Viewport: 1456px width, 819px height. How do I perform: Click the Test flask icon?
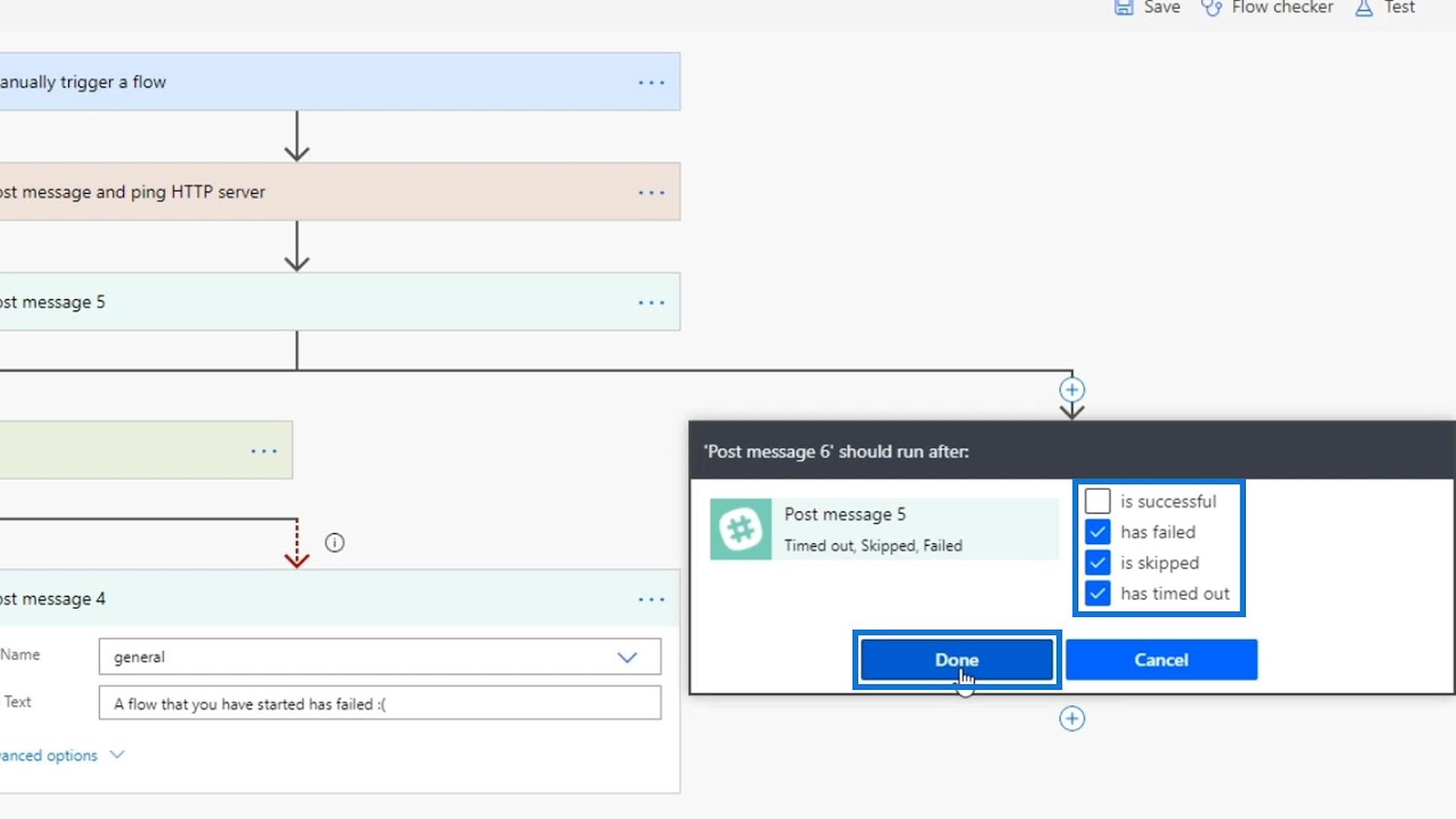pos(1363,7)
